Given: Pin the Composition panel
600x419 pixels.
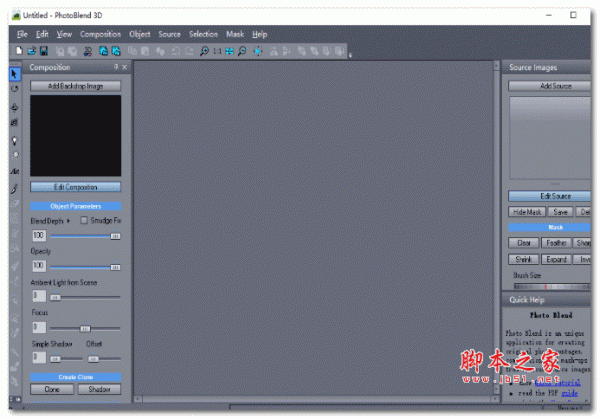Looking at the screenshot, I should [x=116, y=67].
